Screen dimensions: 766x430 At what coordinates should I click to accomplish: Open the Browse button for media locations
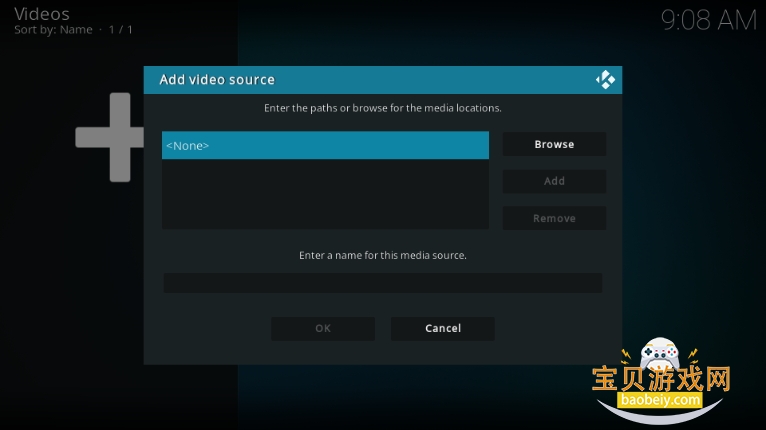tap(554, 144)
